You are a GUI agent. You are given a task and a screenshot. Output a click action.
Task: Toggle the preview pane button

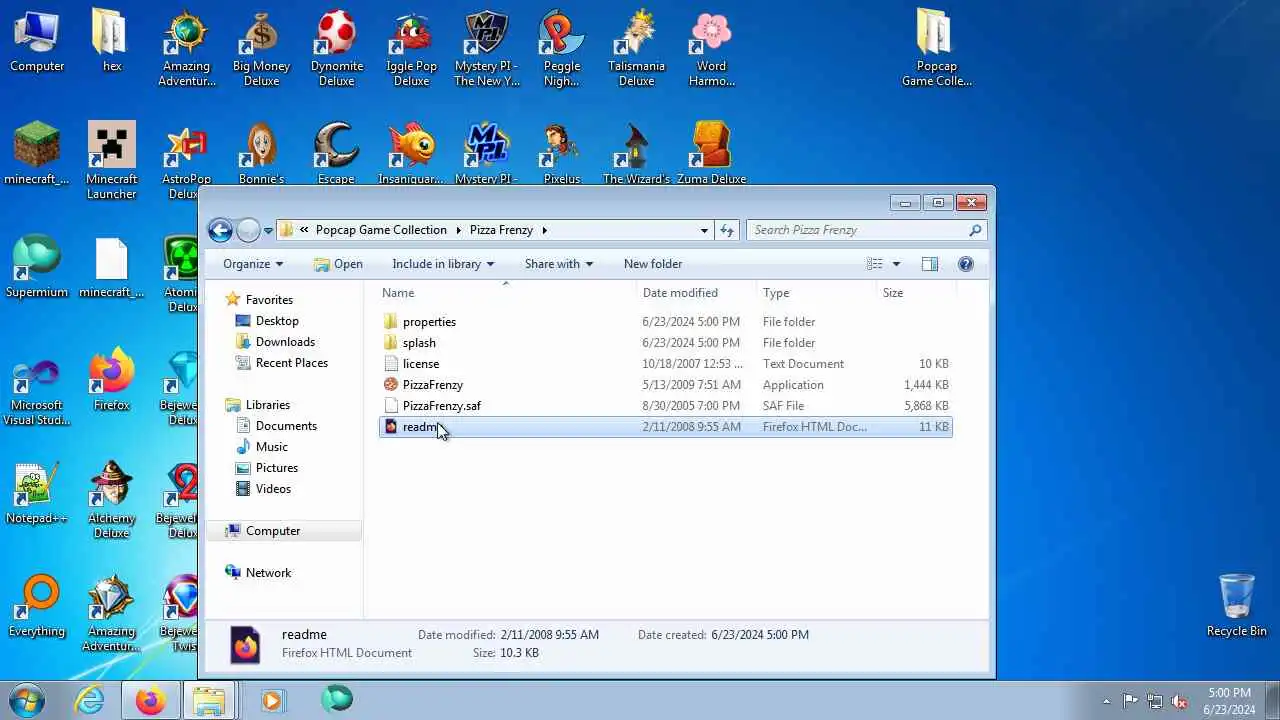point(929,264)
